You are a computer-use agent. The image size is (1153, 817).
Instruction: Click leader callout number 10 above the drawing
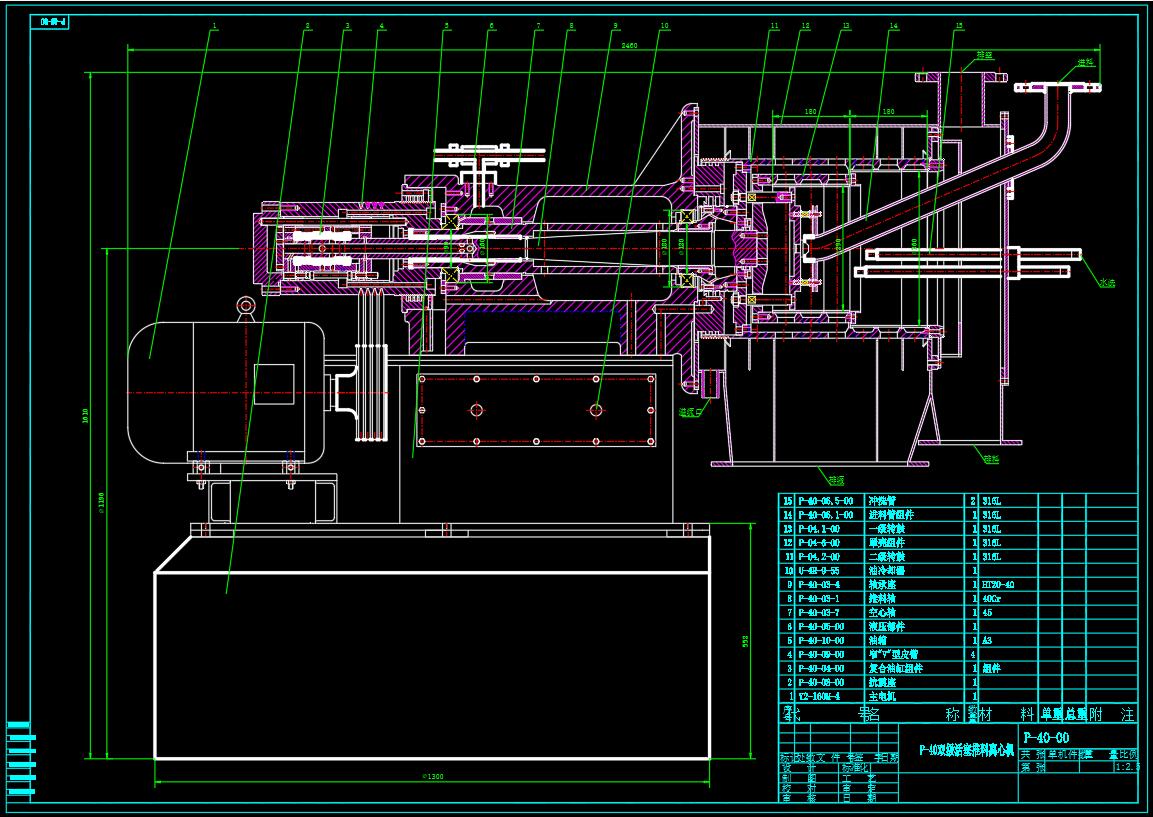[x=664, y=26]
